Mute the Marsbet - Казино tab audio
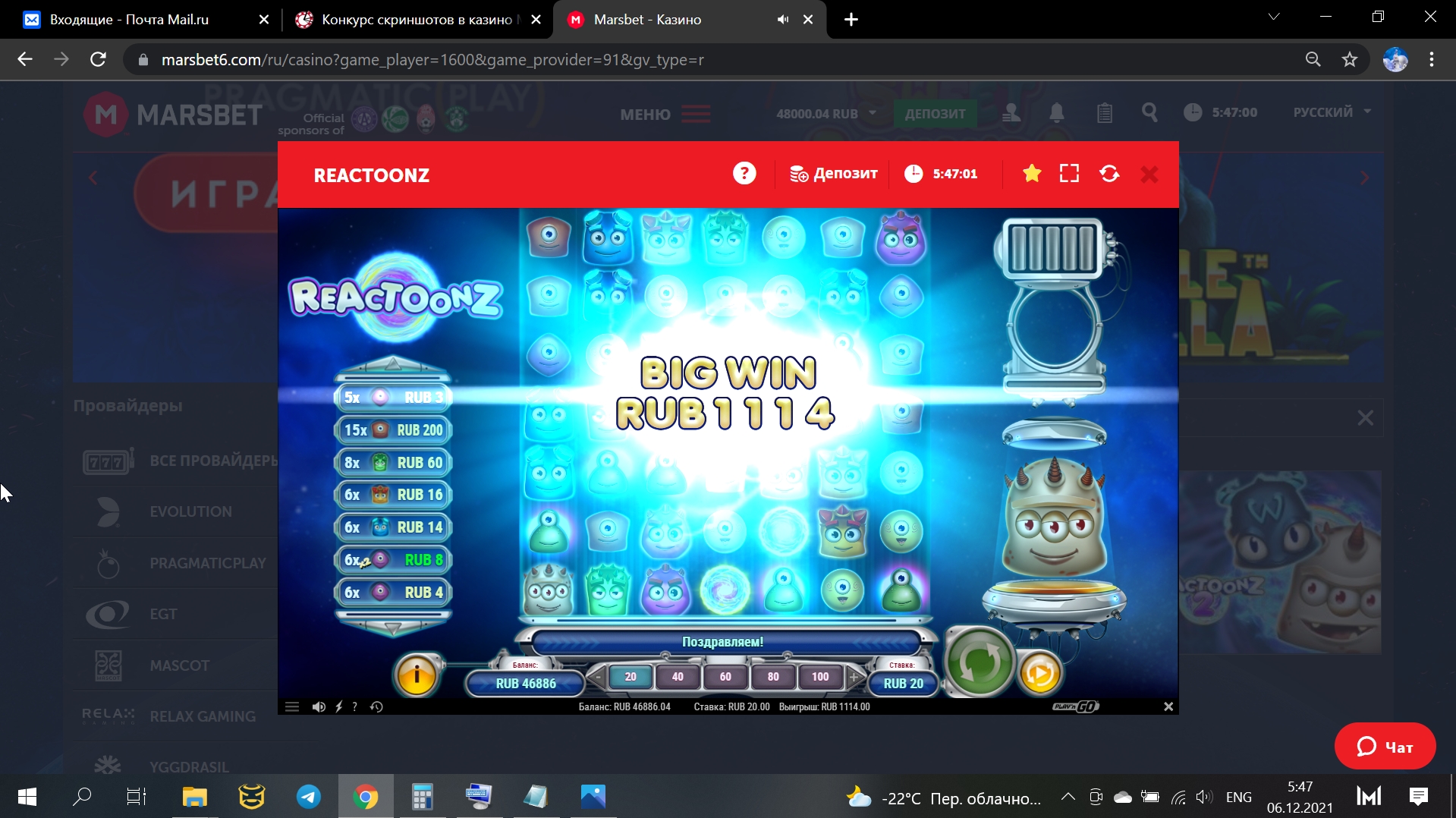The image size is (1456, 818). tap(782, 20)
